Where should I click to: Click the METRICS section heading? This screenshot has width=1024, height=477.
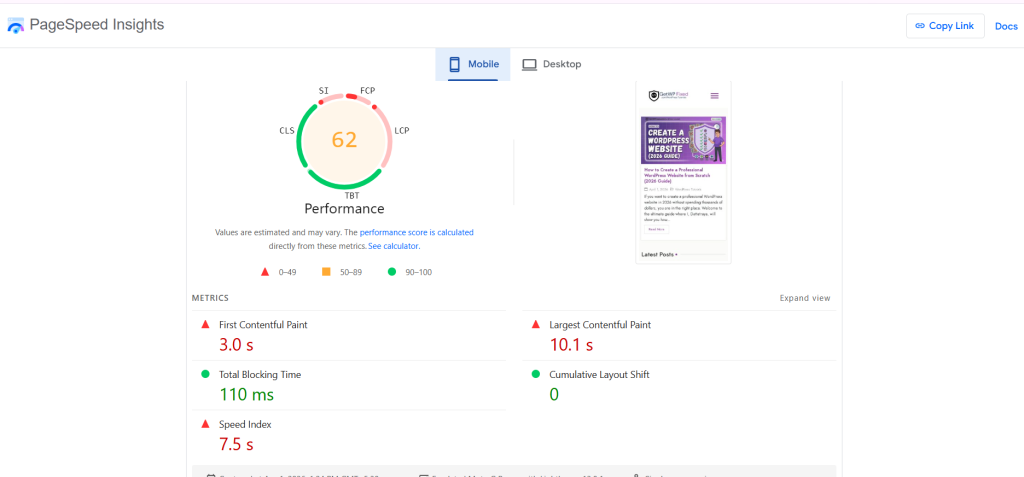(210, 298)
